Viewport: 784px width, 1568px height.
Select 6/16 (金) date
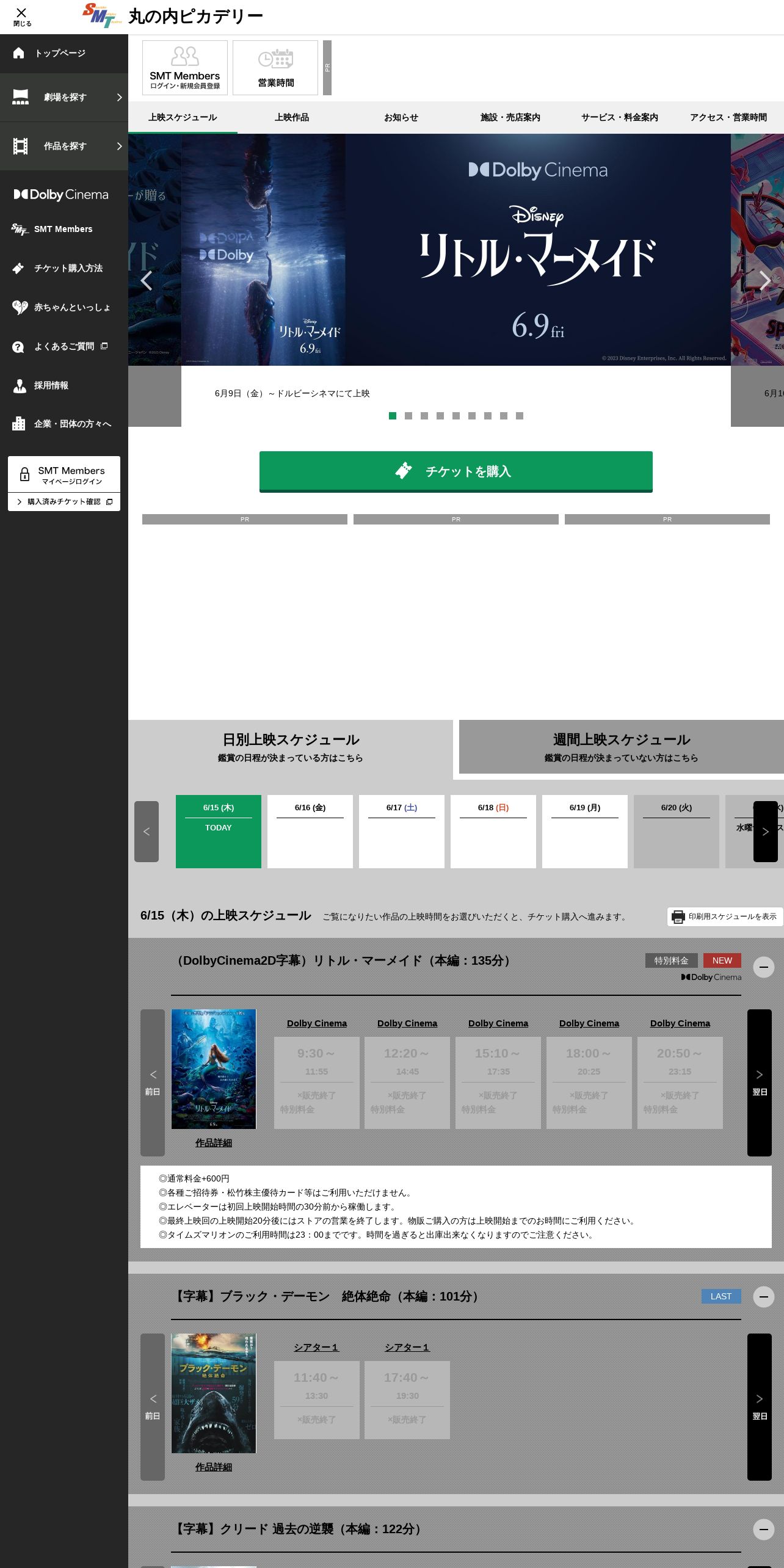(x=310, y=832)
